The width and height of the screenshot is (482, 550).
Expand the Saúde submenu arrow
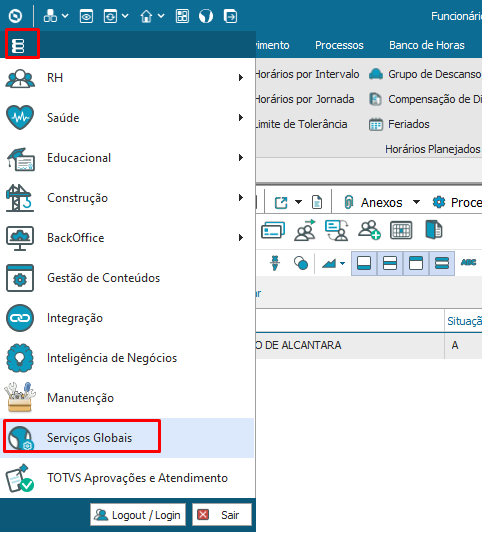241,118
